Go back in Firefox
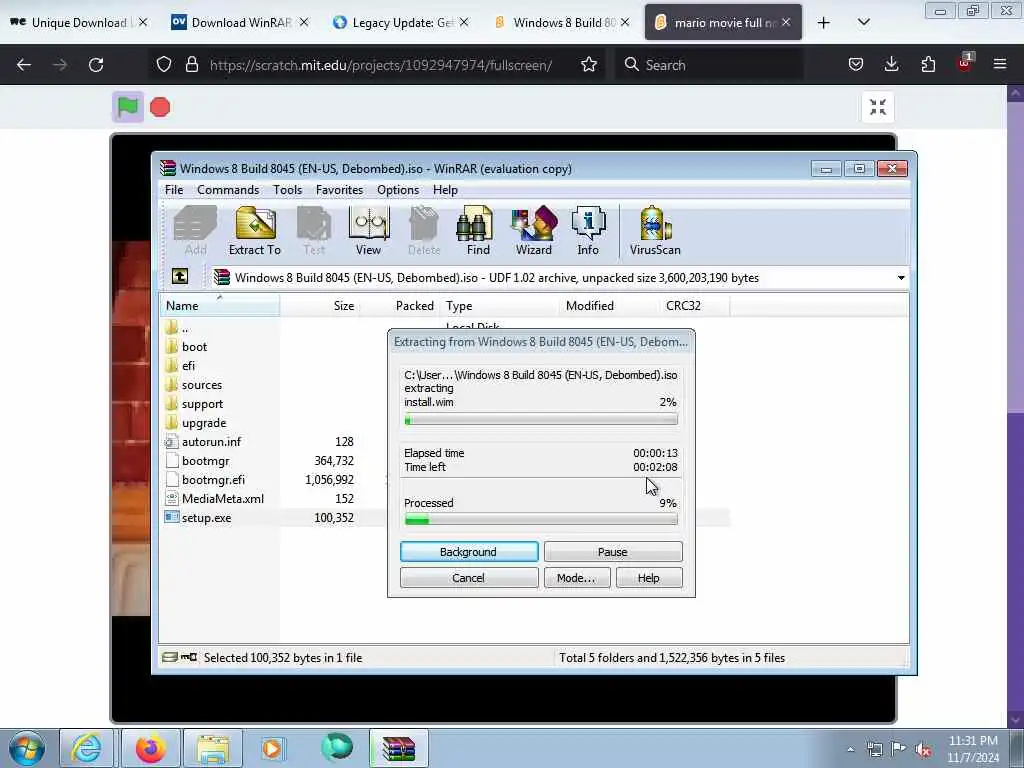 pyautogui.click(x=24, y=65)
